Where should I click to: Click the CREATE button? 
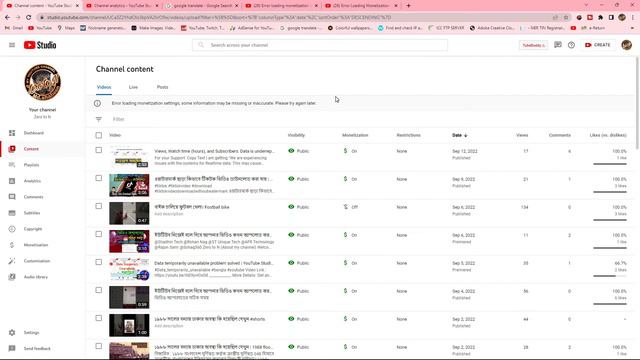point(598,45)
